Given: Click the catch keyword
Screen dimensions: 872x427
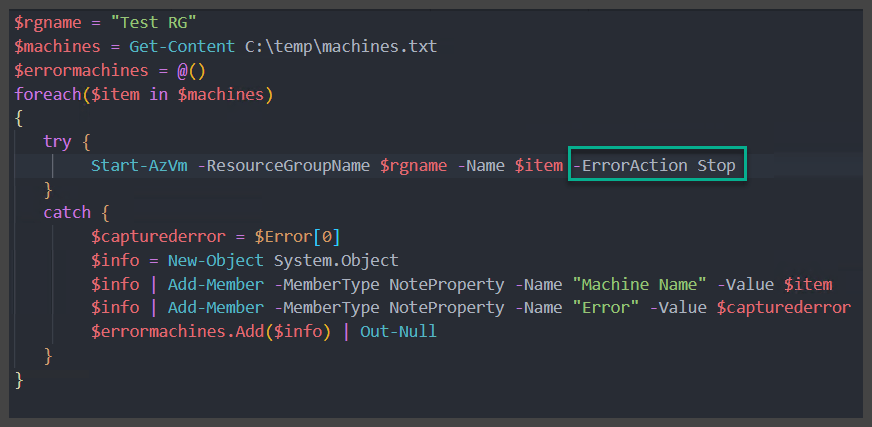Looking at the screenshot, I should click(67, 213).
